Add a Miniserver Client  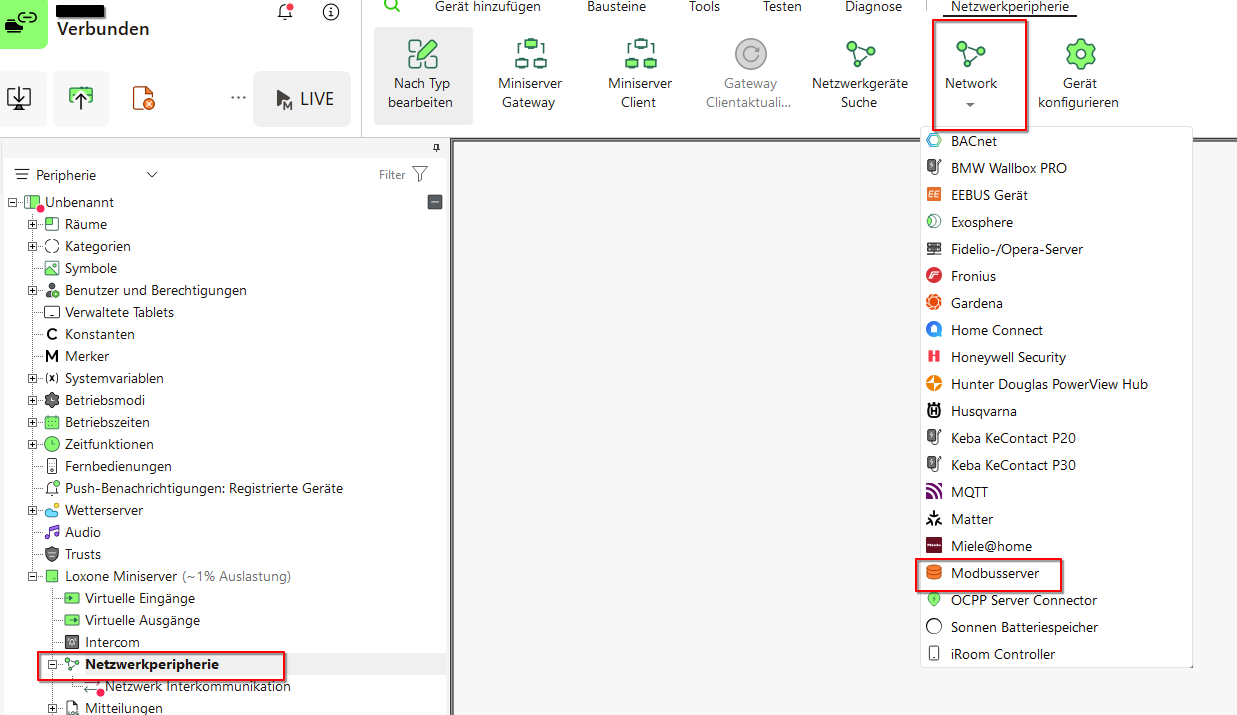pos(640,76)
